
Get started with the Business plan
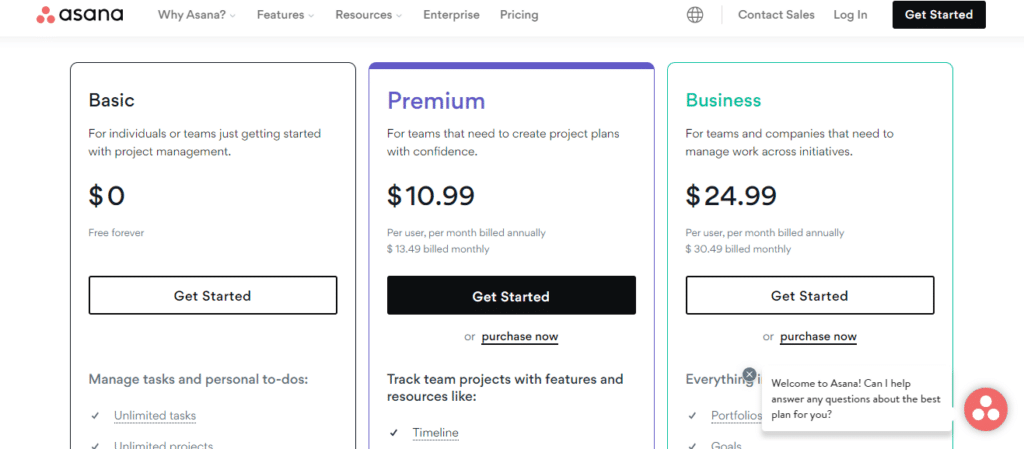810,296
